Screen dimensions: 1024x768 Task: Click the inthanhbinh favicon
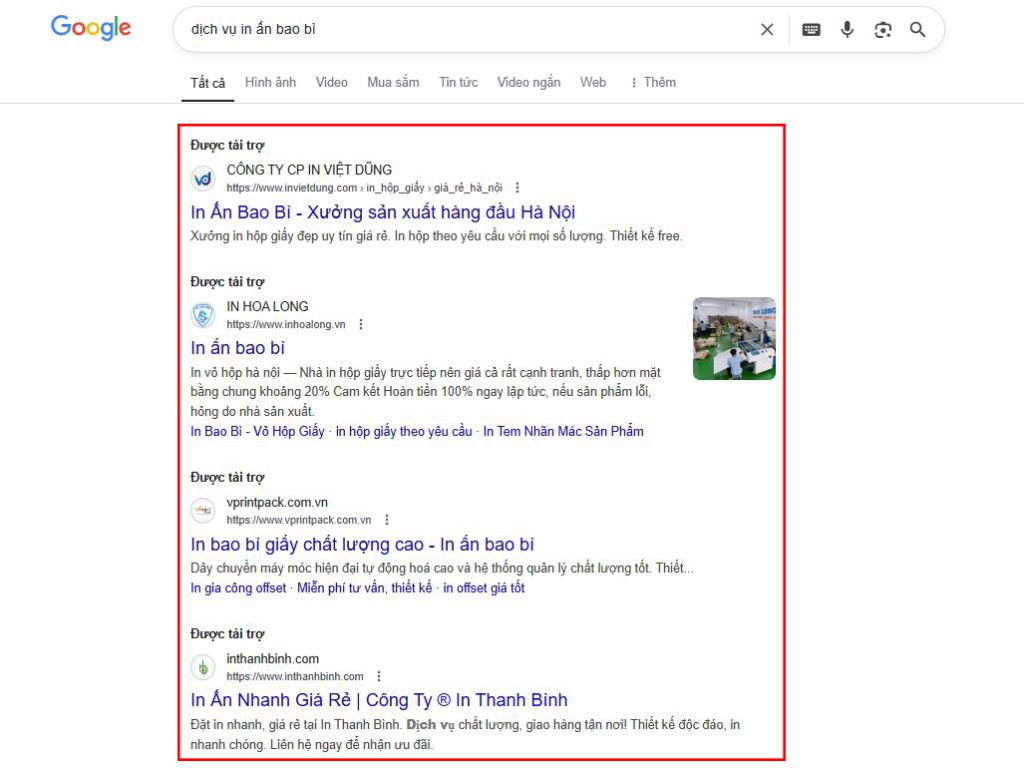[203, 667]
